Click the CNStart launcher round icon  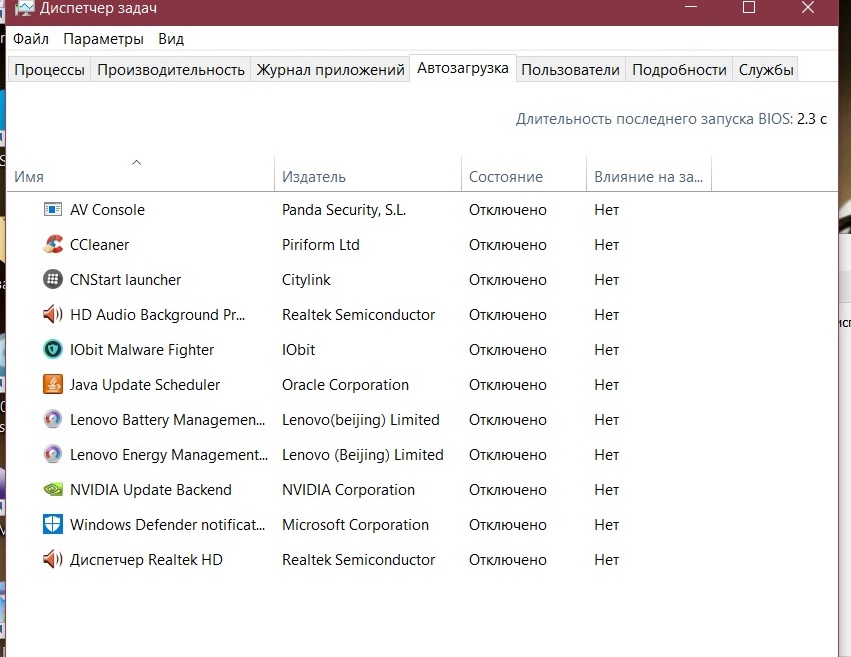[53, 279]
